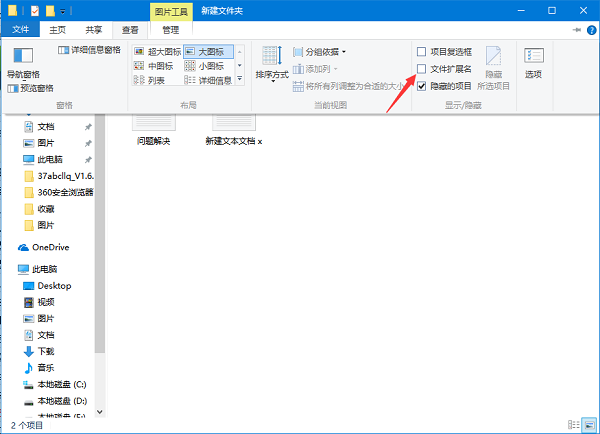Expand the layout gallery more arrow

pos(240,79)
